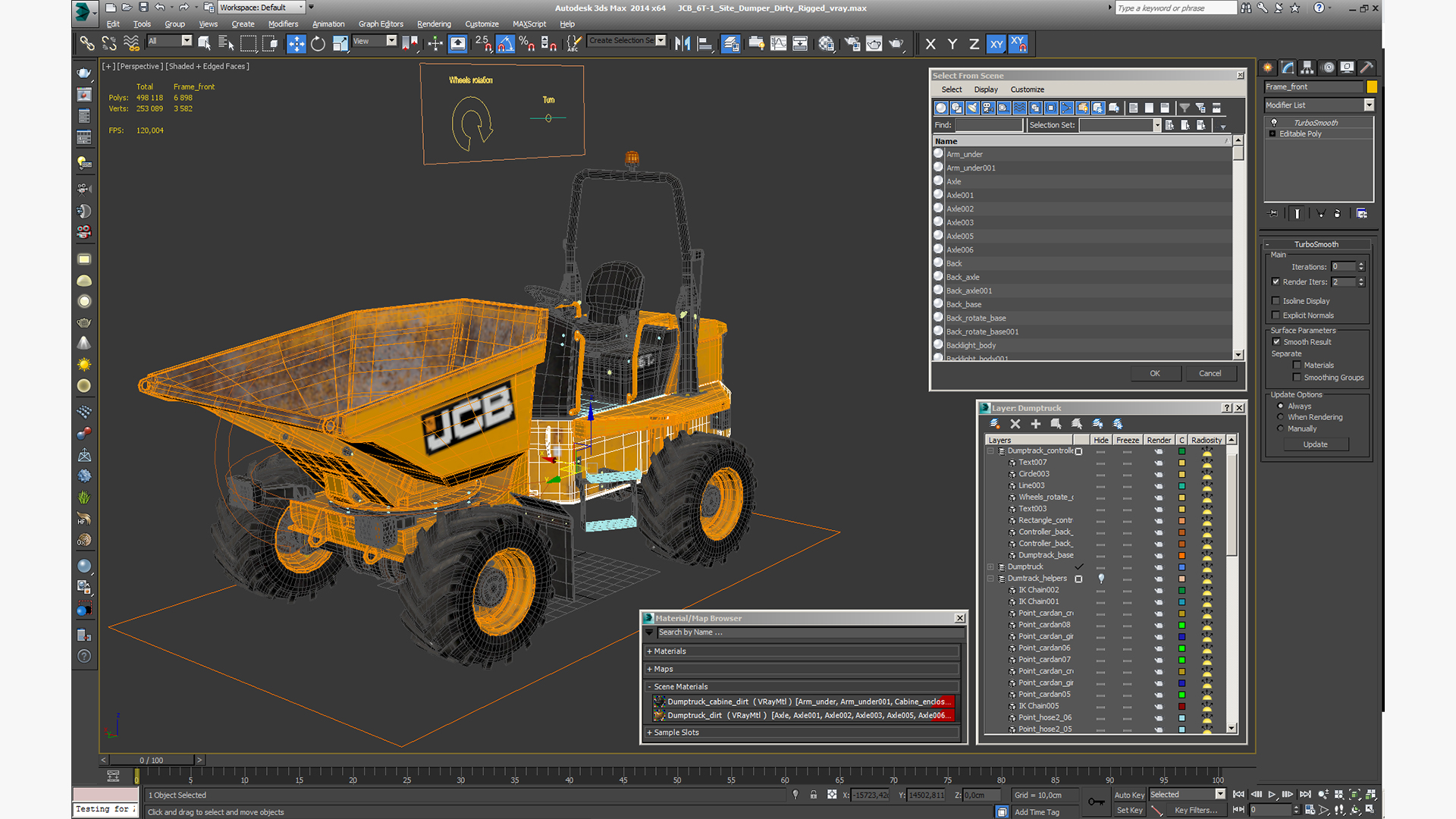
Task: Collapse the Dumptrack_helpers layer tree
Action: (990, 578)
